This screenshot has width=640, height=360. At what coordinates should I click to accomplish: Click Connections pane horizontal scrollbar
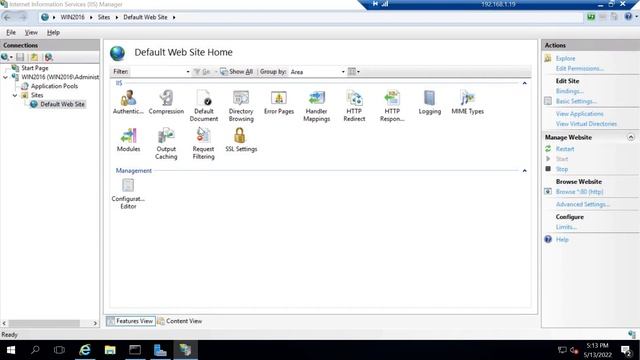click(44, 323)
